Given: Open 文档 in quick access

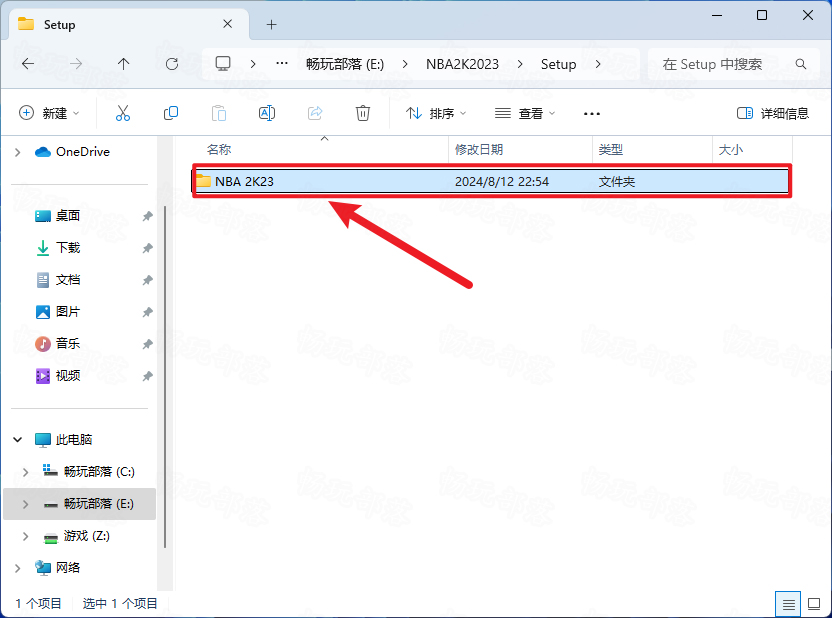Looking at the screenshot, I should coord(57,280).
